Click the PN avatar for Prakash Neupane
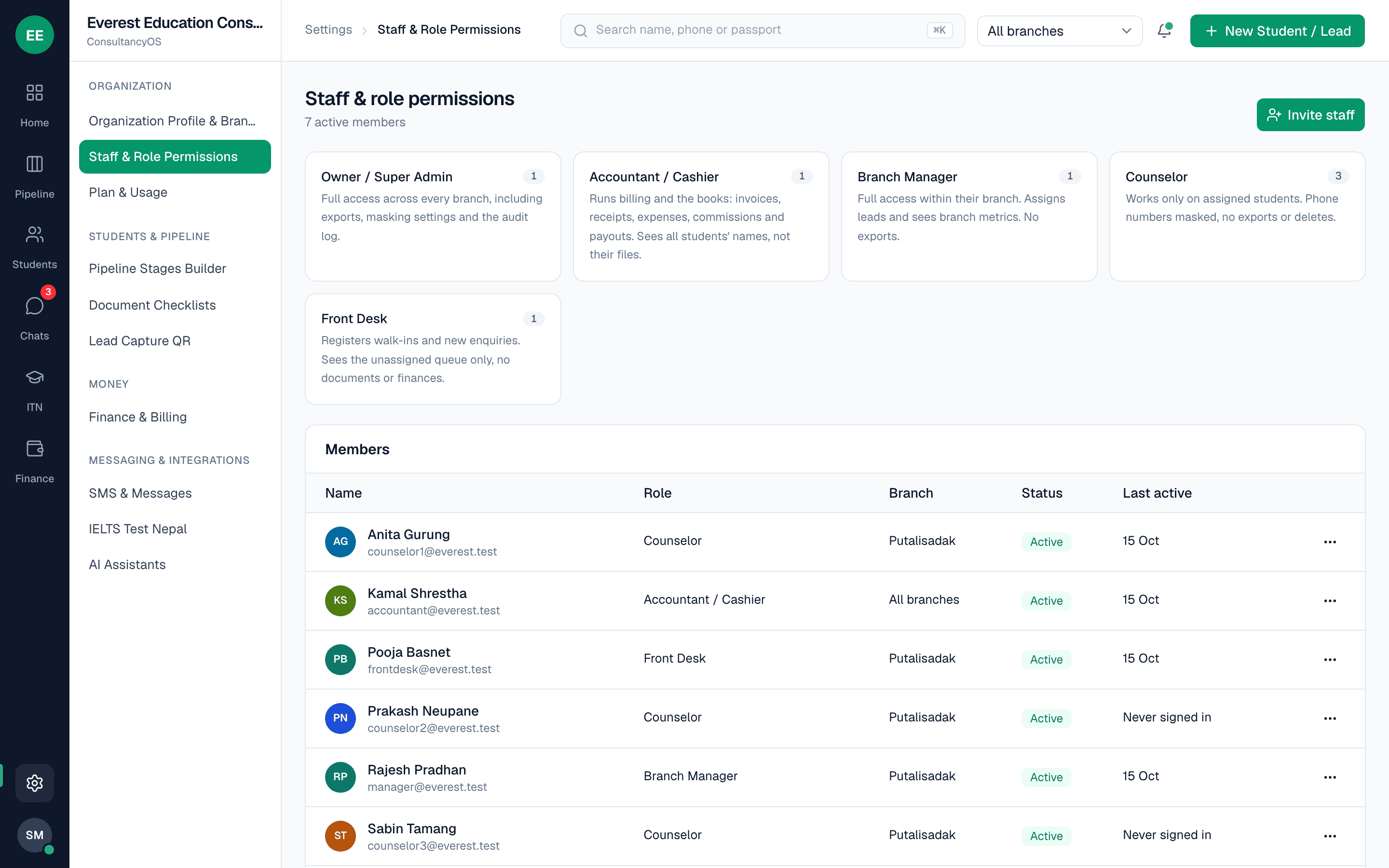 (x=340, y=718)
